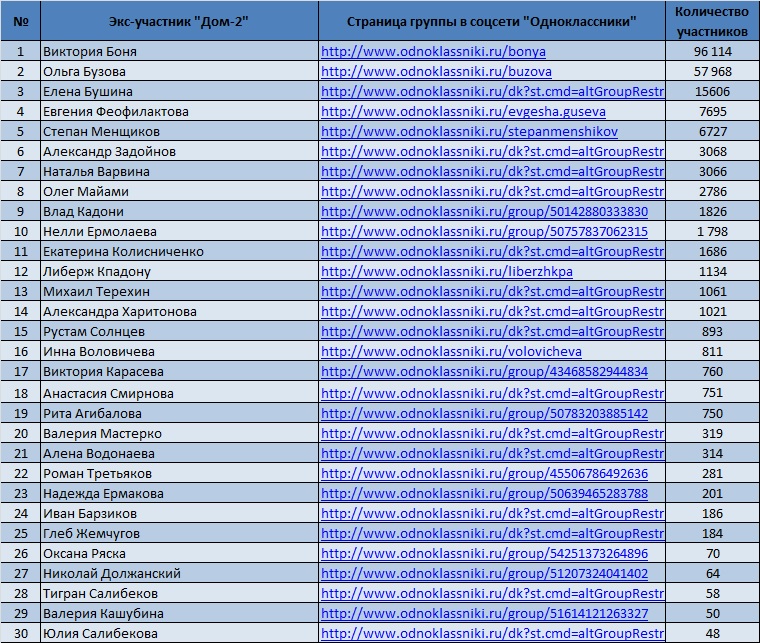Select the cell Степан Менщиков
This screenshot has height=643, width=760.
[x=179, y=131]
